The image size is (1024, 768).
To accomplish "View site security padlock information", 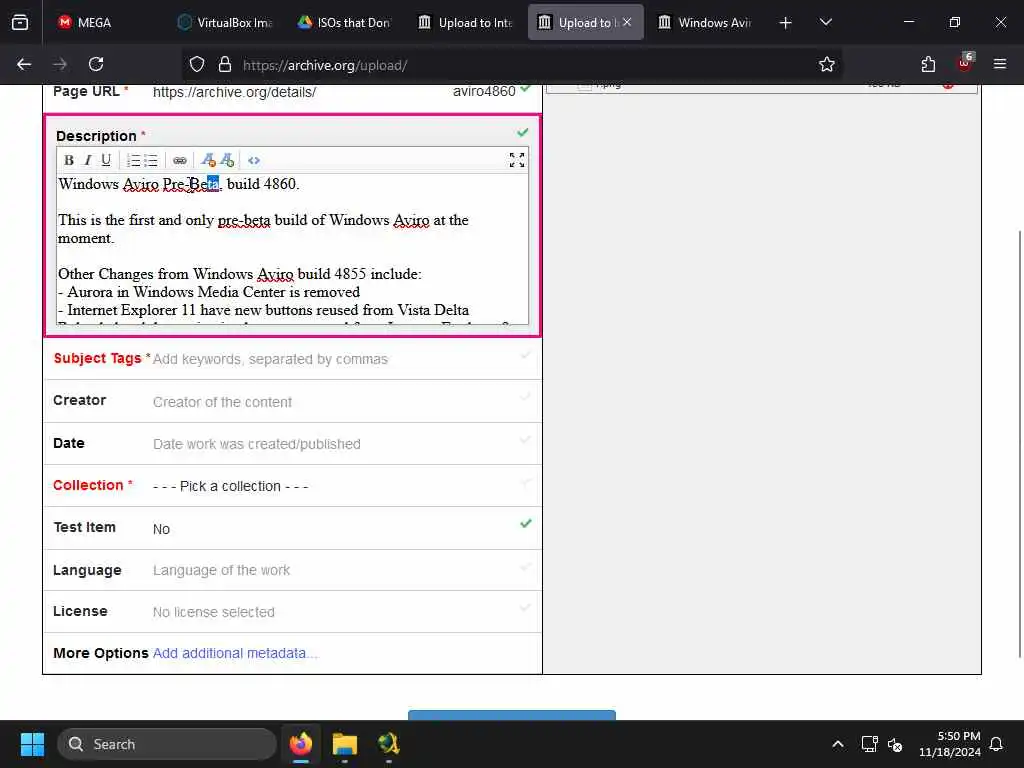I will coord(225,64).
